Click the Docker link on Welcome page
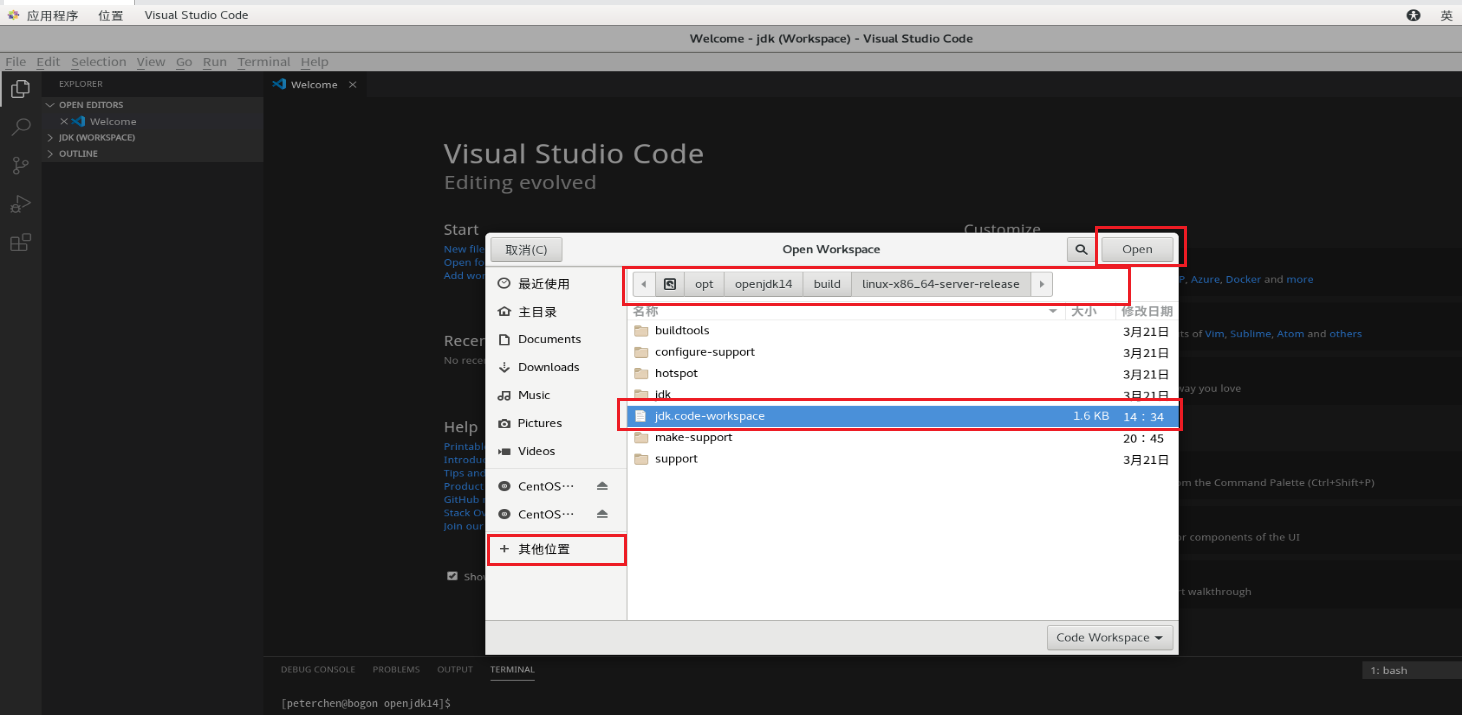 click(1243, 280)
